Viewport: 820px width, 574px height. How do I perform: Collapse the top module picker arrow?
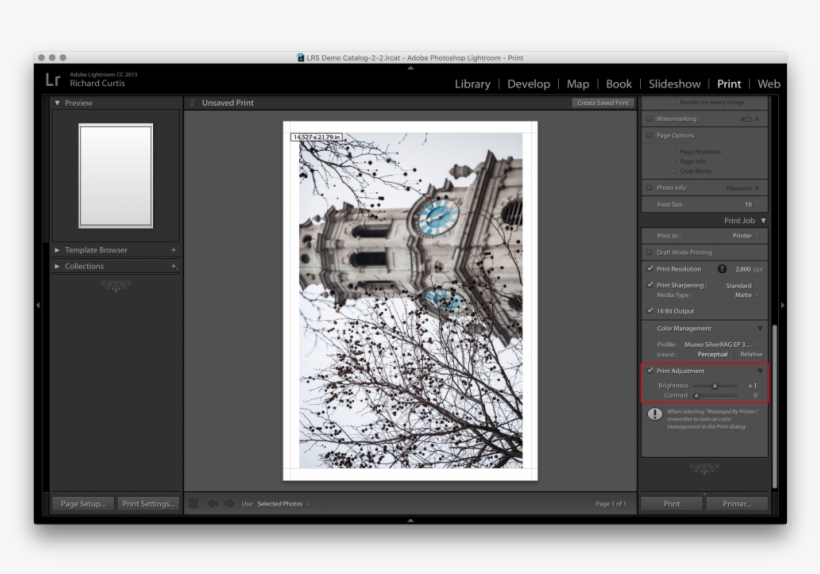pos(411,68)
